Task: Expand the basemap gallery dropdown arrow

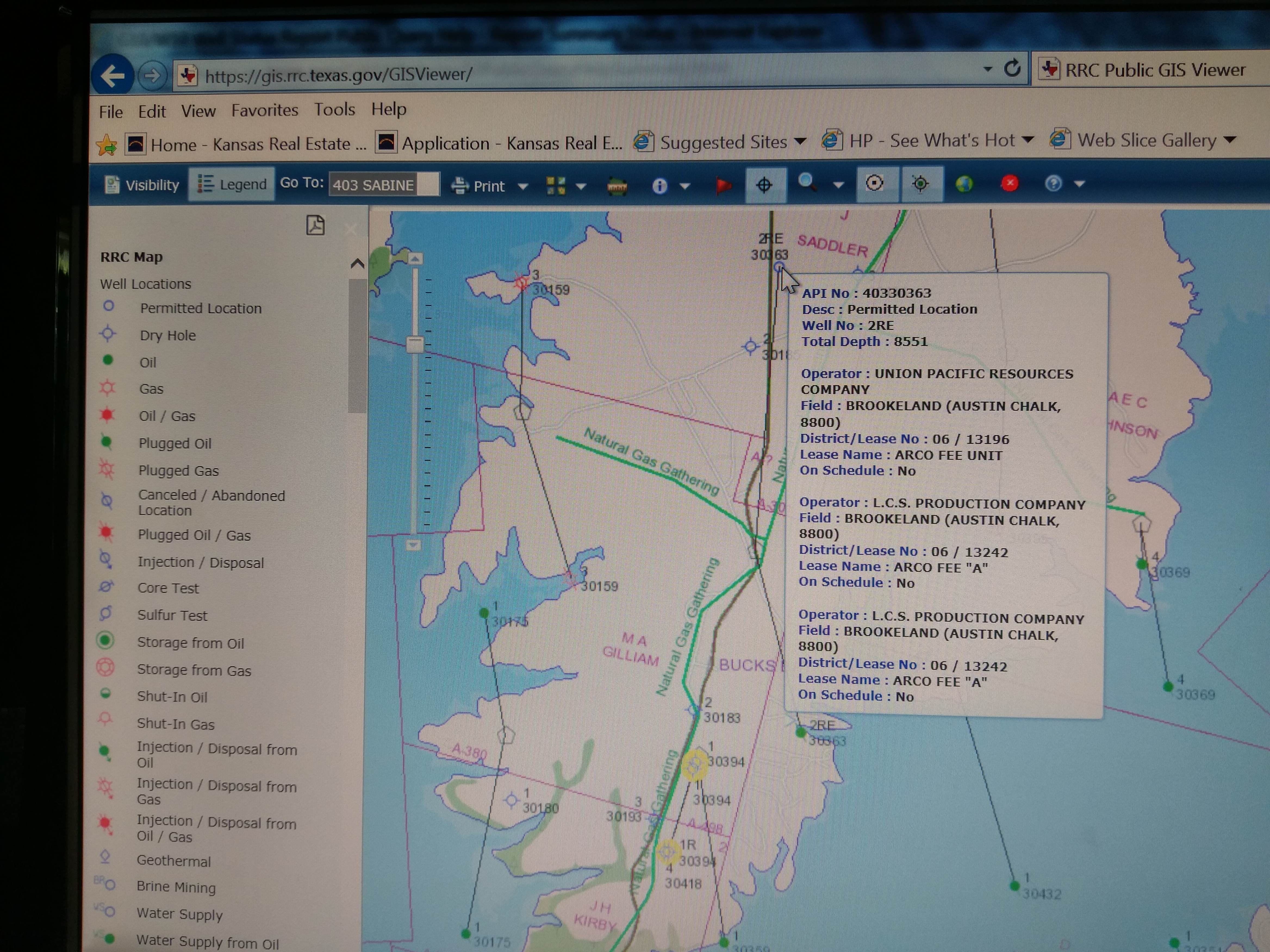Action: pyautogui.click(x=581, y=186)
